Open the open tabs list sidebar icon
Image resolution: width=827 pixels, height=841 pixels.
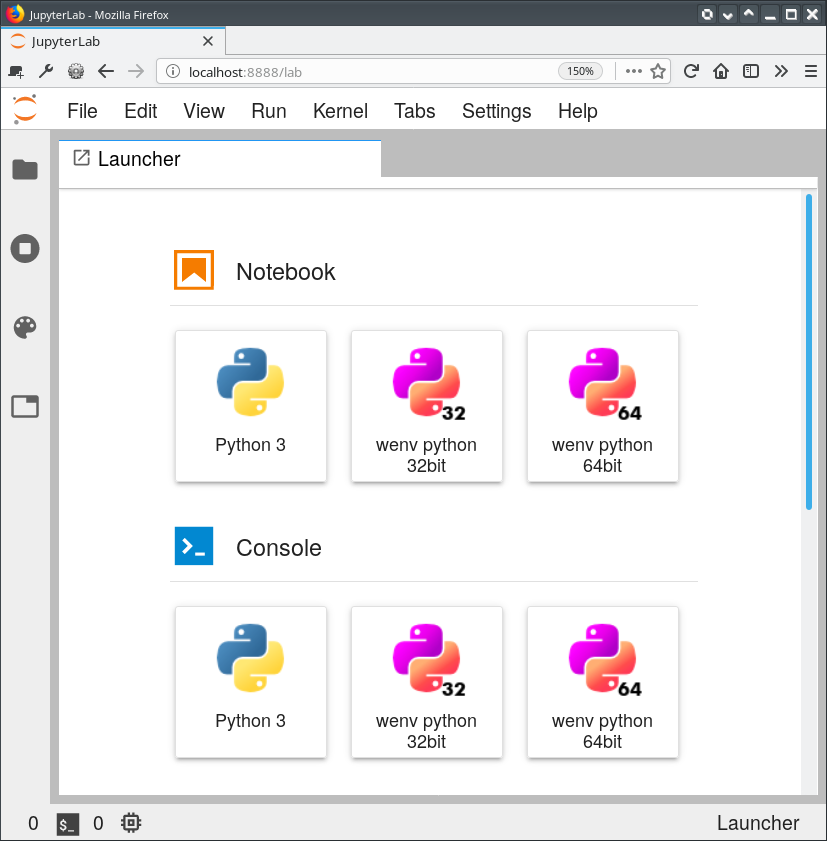coord(24,406)
